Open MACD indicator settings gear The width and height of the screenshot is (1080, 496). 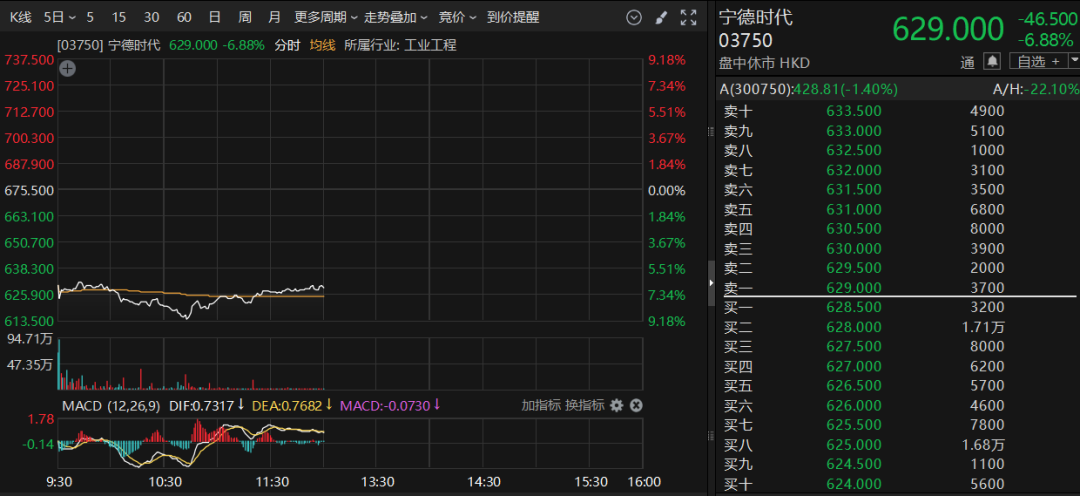(616, 405)
